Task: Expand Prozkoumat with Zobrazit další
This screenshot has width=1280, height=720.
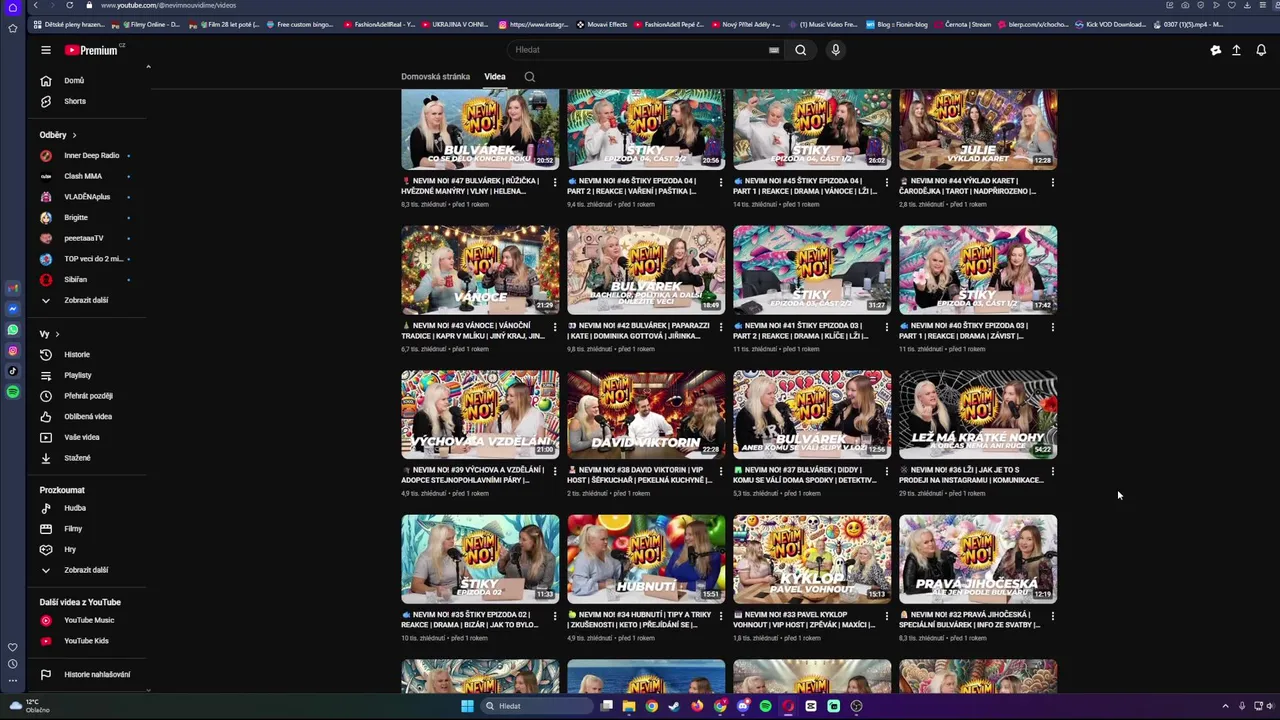Action: coord(88,570)
